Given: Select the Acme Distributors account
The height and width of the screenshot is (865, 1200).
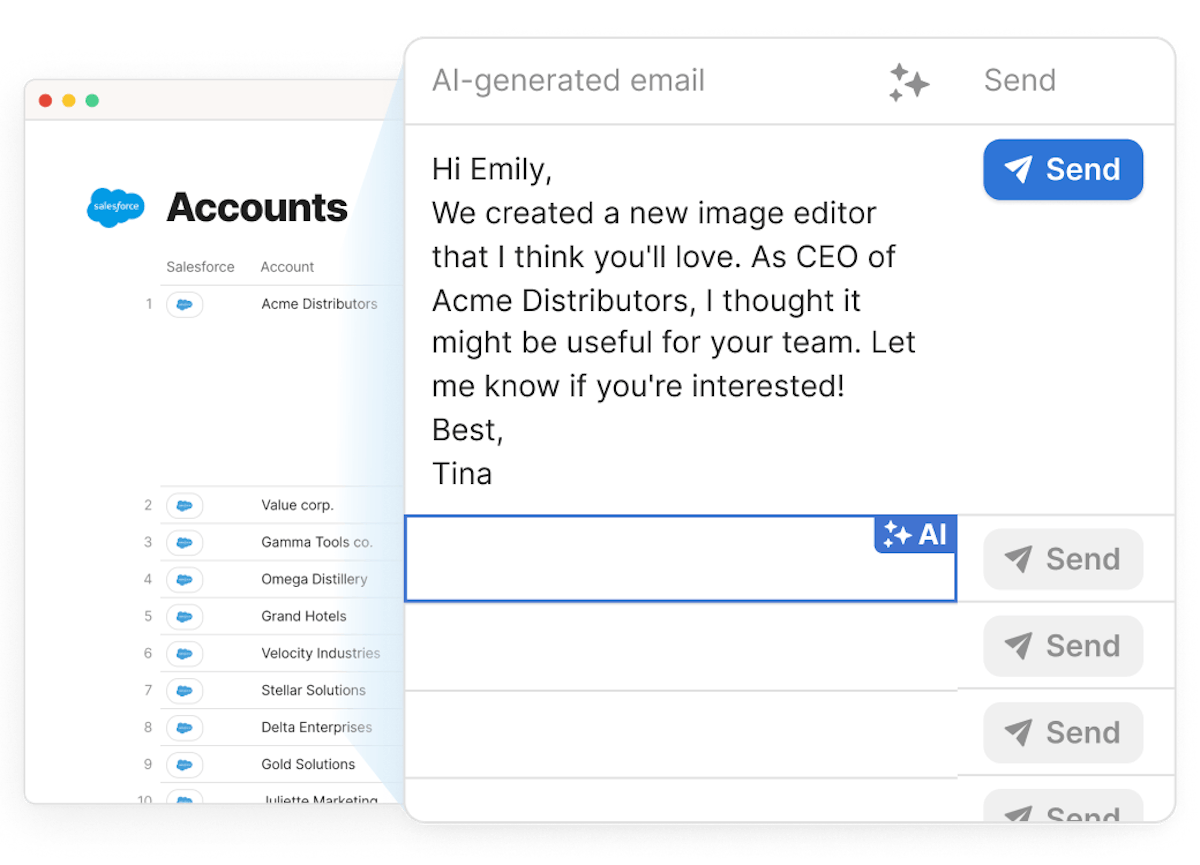Looking at the screenshot, I should (319, 304).
